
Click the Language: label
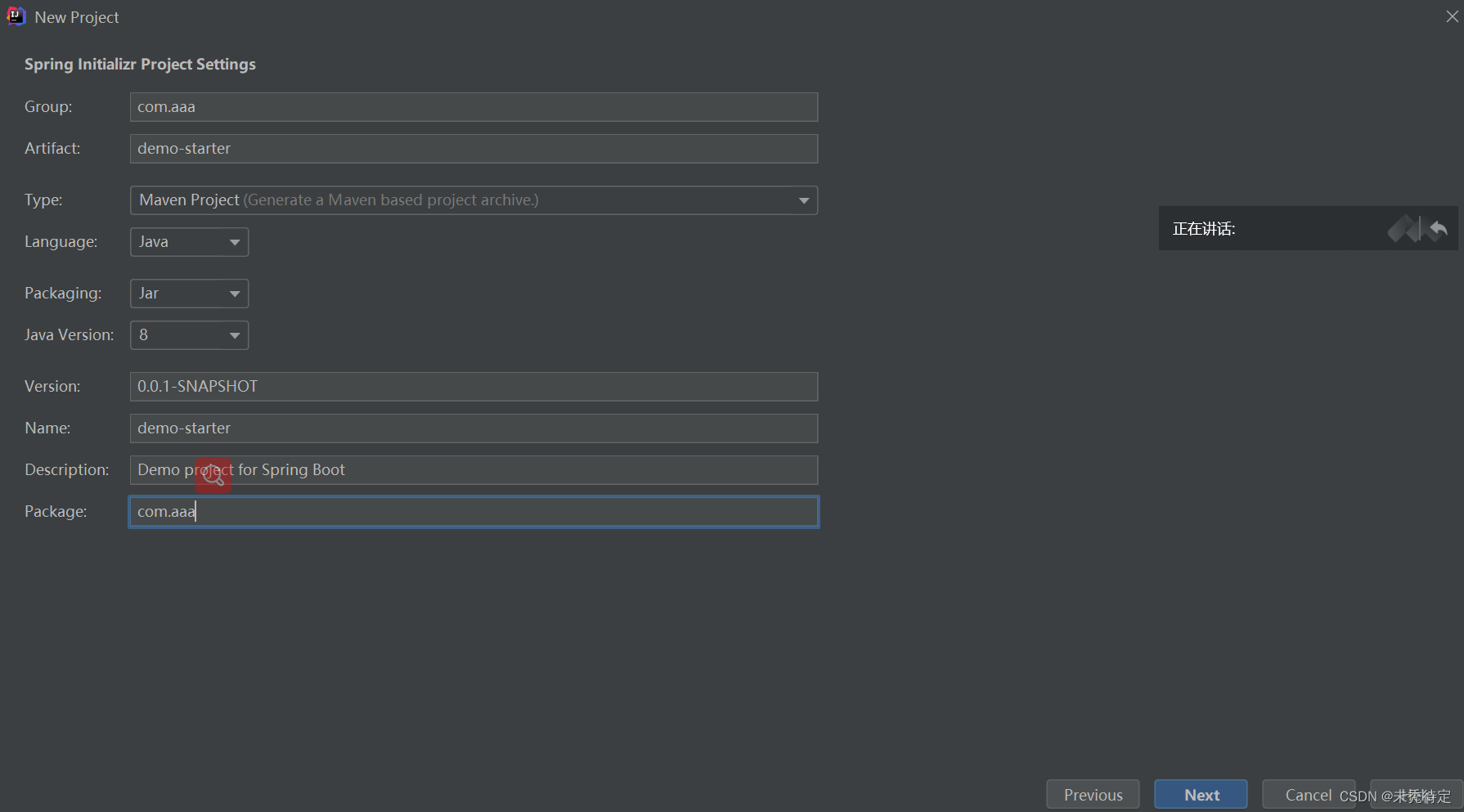click(61, 242)
